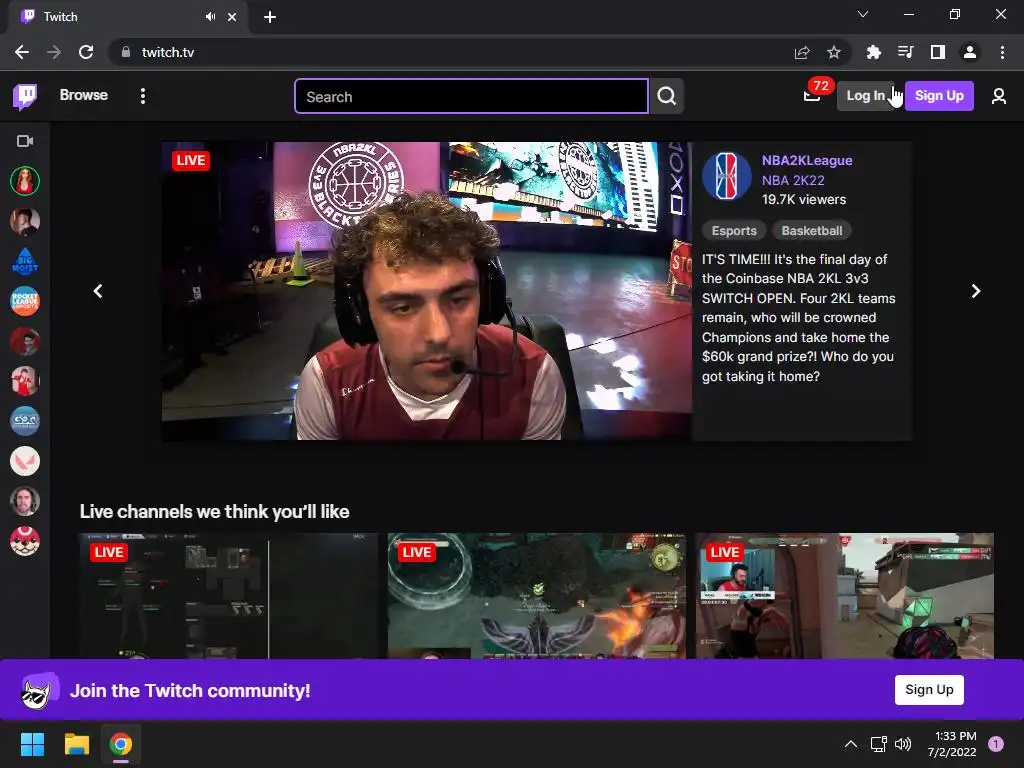Toggle the Chrome side panel icon
The width and height of the screenshot is (1024, 768).
tap(938, 52)
